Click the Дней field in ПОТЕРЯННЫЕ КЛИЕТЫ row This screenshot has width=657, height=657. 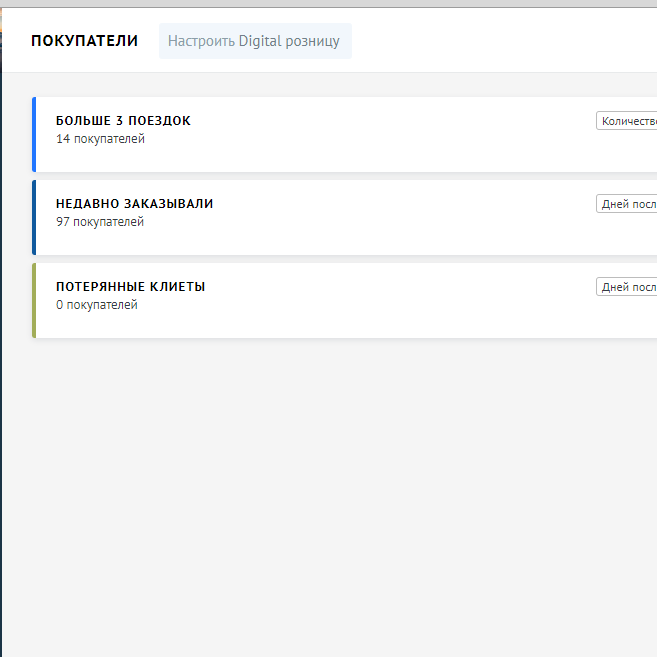pyautogui.click(x=627, y=287)
